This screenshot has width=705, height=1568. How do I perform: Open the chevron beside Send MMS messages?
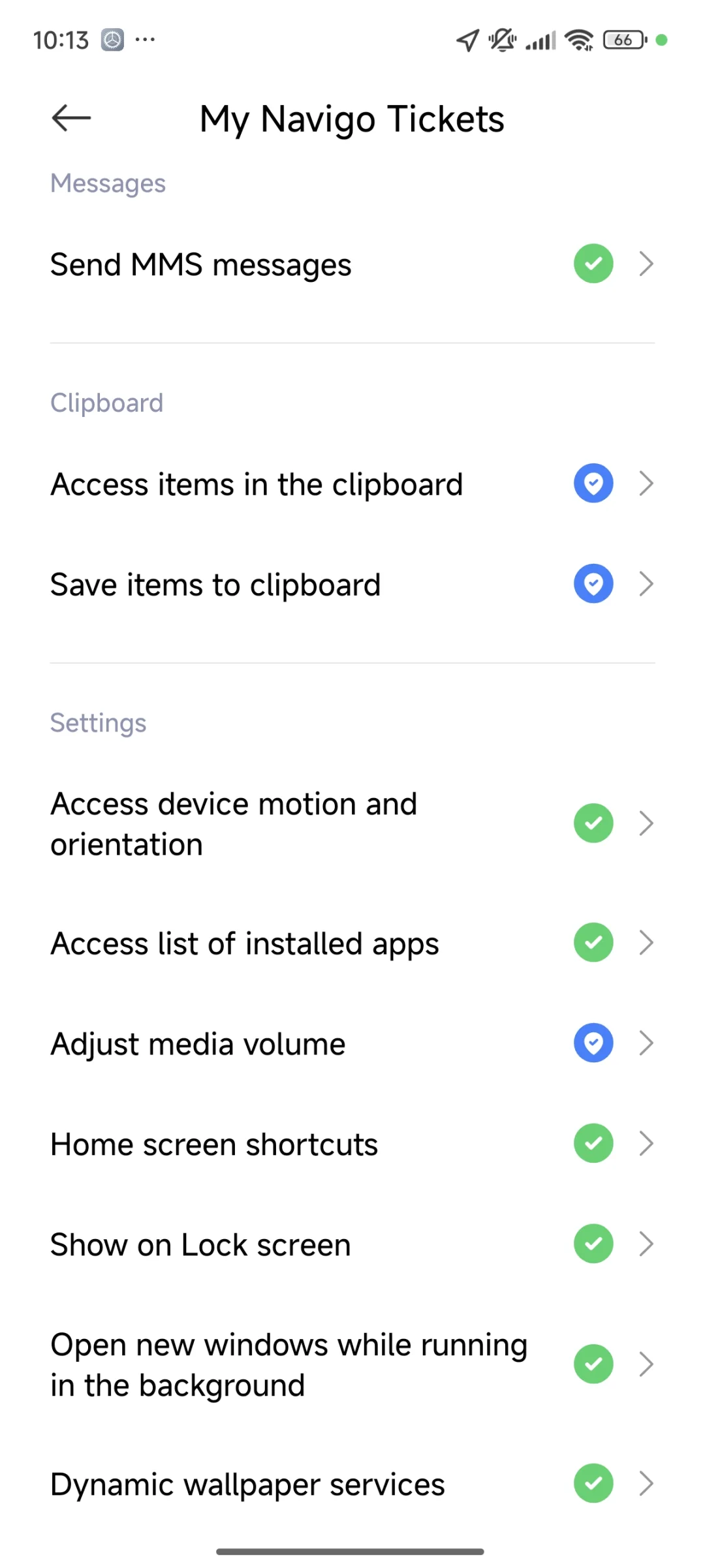click(x=646, y=264)
